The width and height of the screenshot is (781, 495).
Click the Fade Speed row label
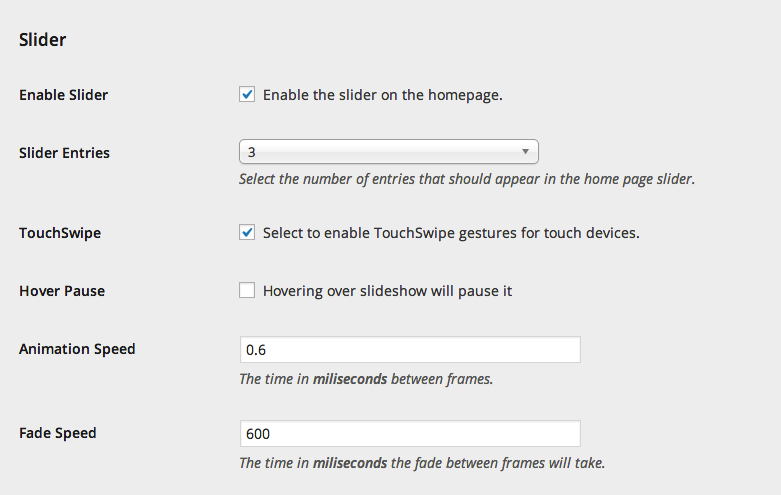(58, 433)
